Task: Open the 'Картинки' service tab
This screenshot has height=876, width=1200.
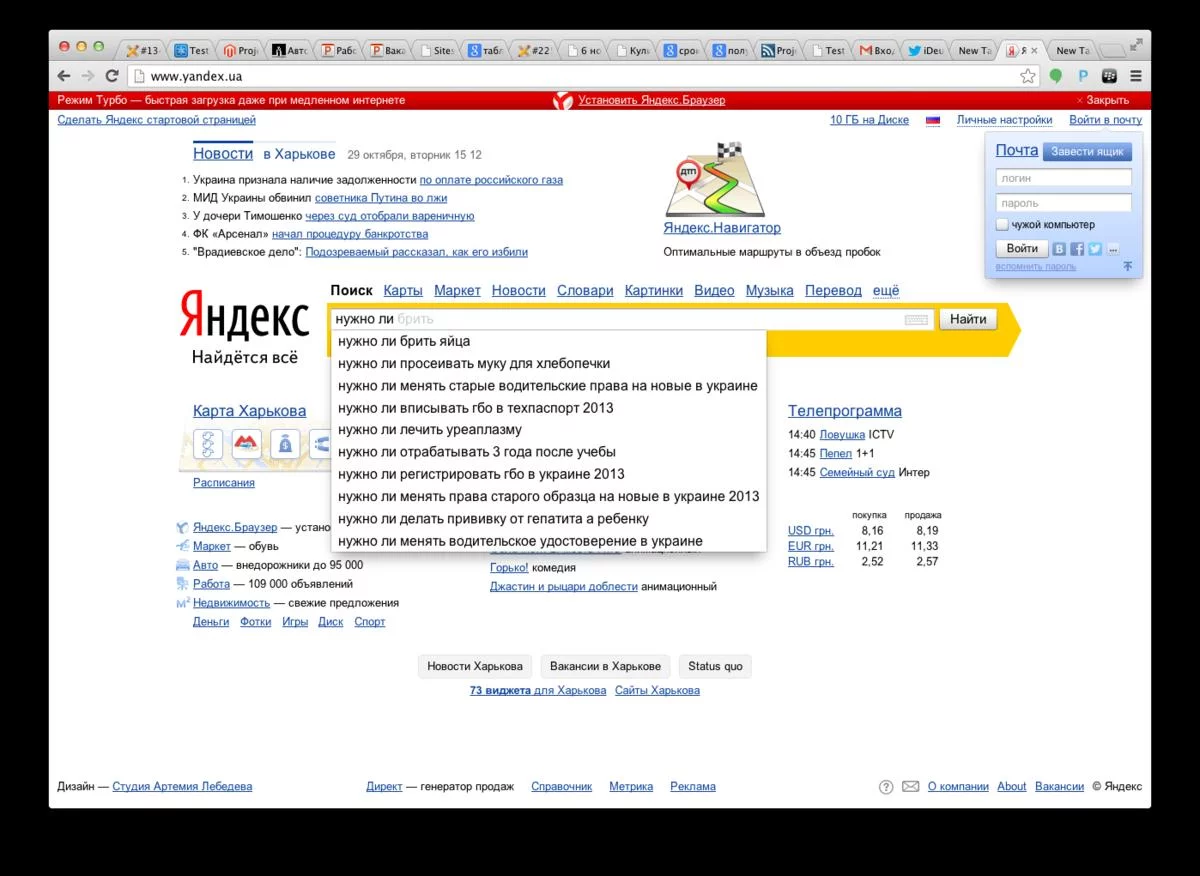Action: (x=654, y=290)
